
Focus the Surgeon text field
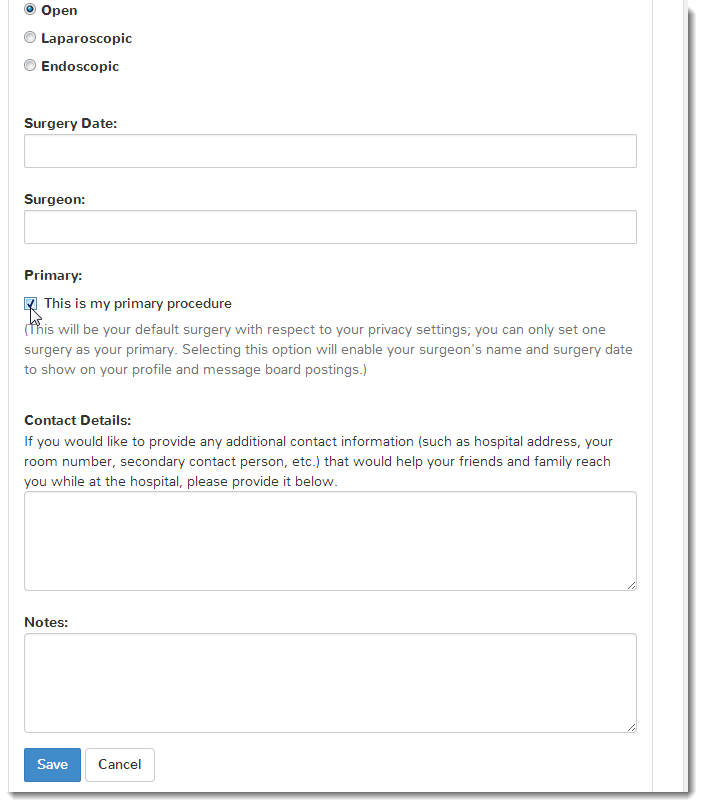pos(330,227)
